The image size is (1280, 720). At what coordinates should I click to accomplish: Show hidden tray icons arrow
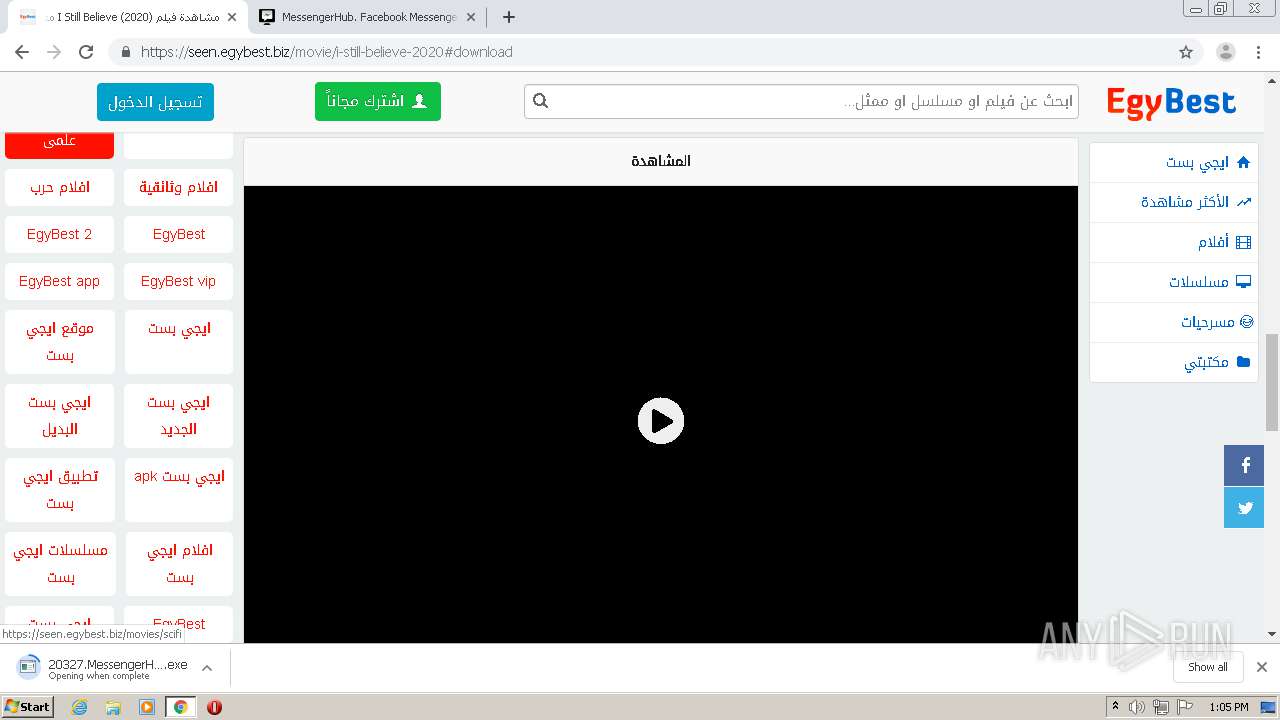tap(1115, 707)
